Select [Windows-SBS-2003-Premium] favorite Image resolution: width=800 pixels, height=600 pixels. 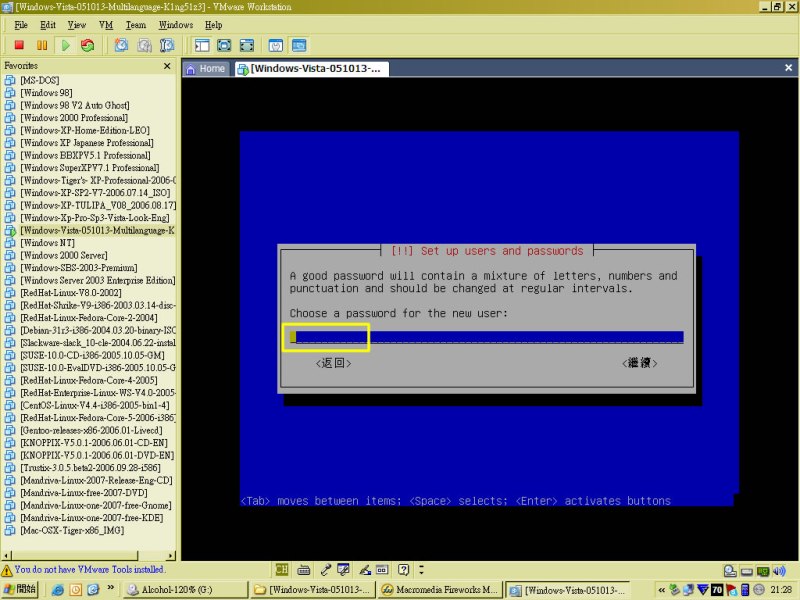click(x=79, y=268)
